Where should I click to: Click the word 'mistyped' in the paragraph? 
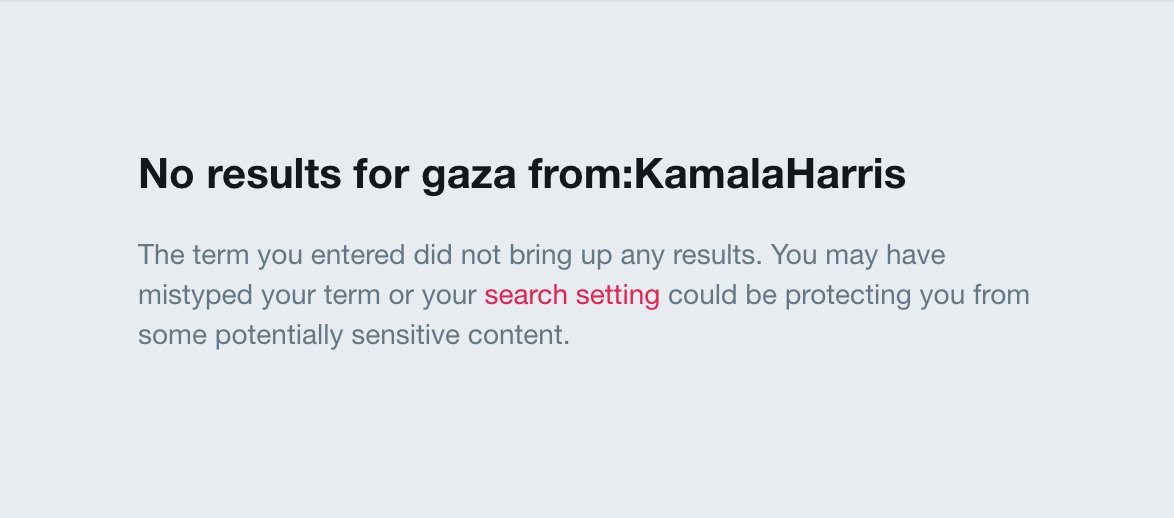(195, 296)
